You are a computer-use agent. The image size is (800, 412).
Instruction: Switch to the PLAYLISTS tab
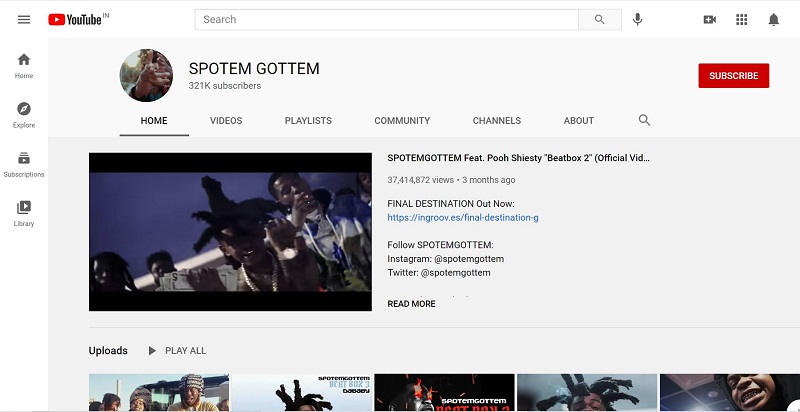tap(308, 121)
